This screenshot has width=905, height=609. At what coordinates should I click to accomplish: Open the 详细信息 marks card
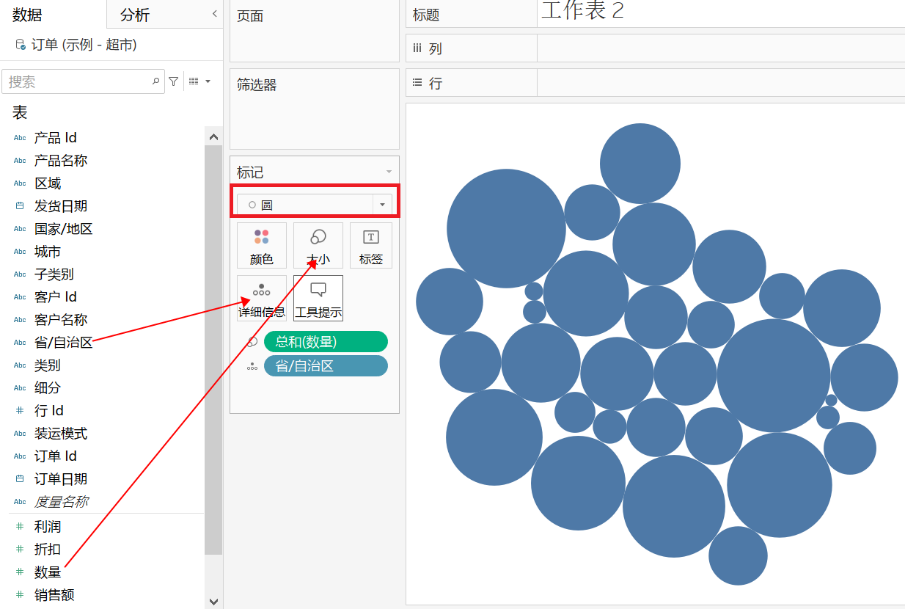coord(261,298)
